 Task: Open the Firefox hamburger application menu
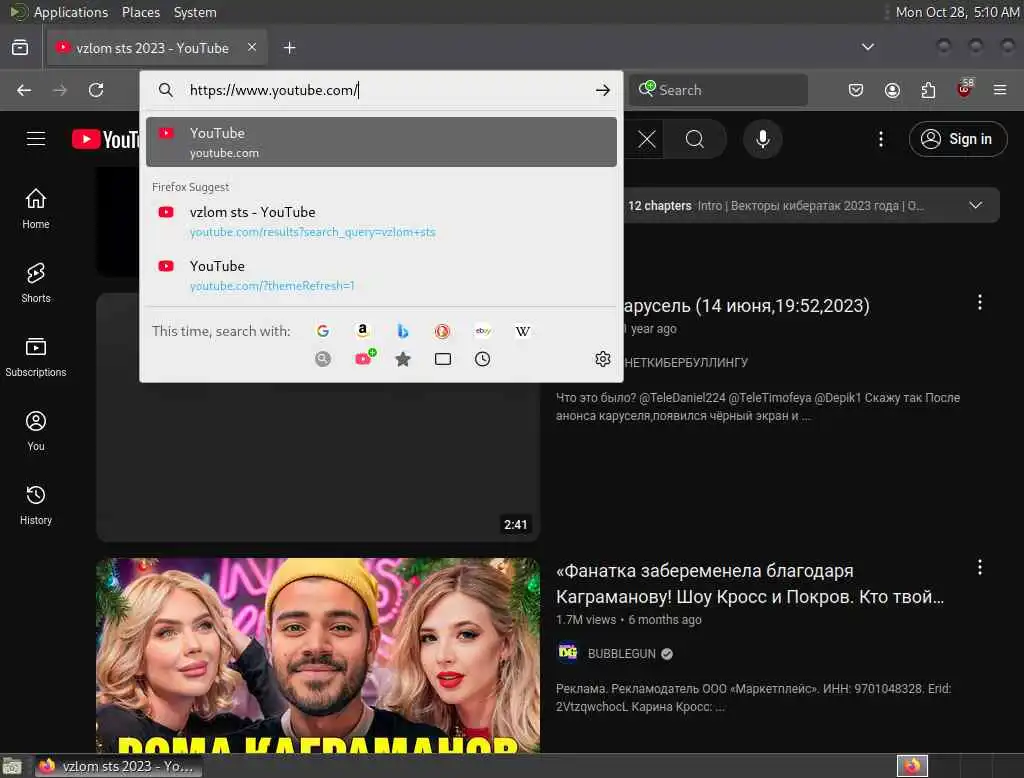[1000, 90]
